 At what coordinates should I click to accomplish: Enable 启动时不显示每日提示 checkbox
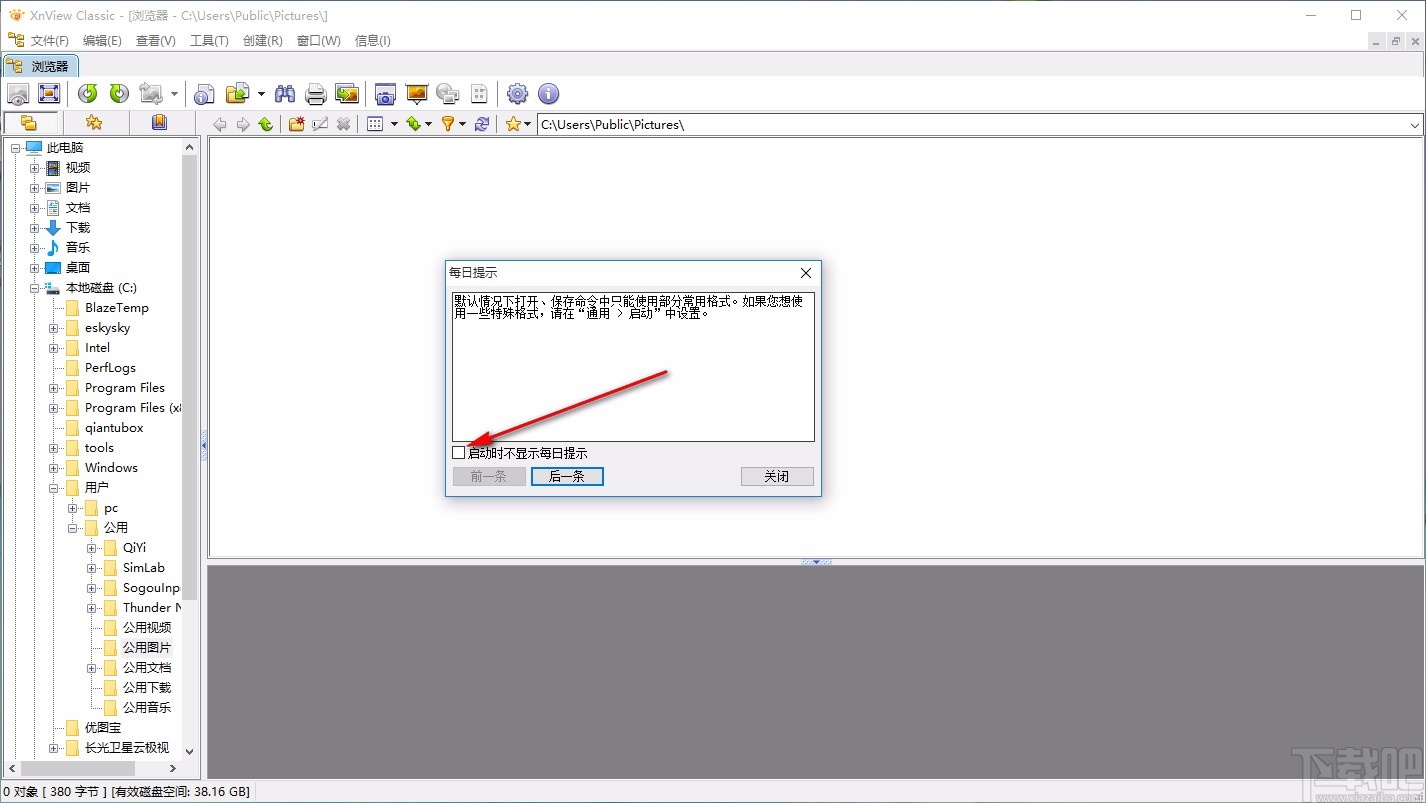pos(459,453)
